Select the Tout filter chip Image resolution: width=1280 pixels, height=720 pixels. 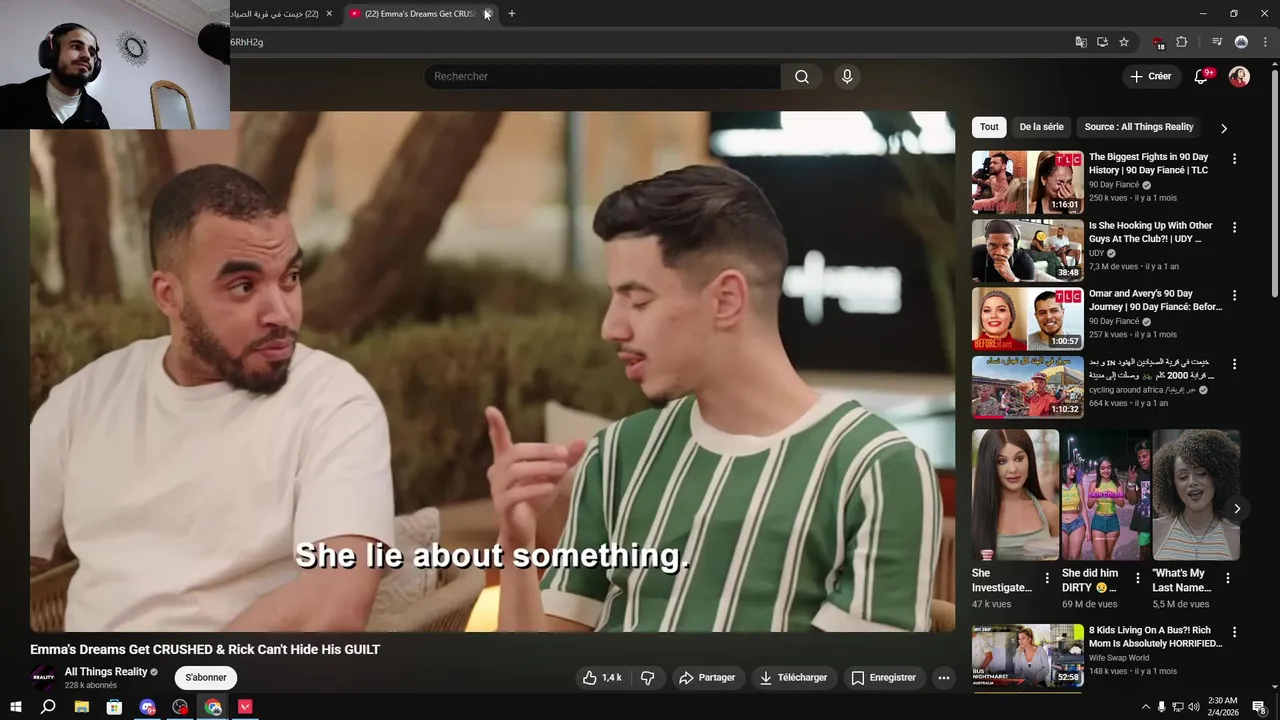coord(989,127)
